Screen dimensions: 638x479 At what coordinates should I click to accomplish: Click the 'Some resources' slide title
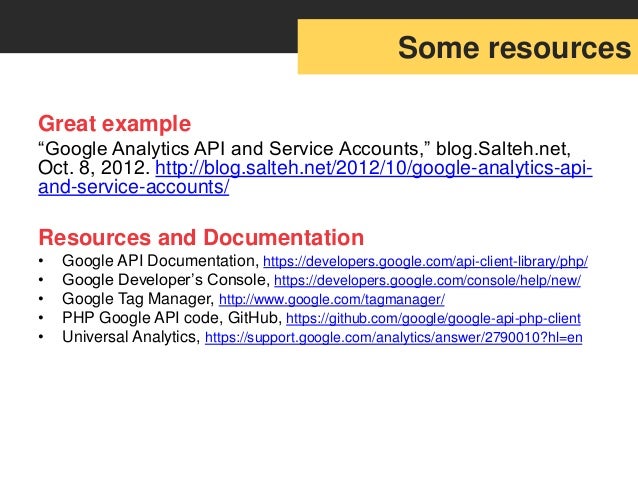pyautogui.click(x=514, y=48)
